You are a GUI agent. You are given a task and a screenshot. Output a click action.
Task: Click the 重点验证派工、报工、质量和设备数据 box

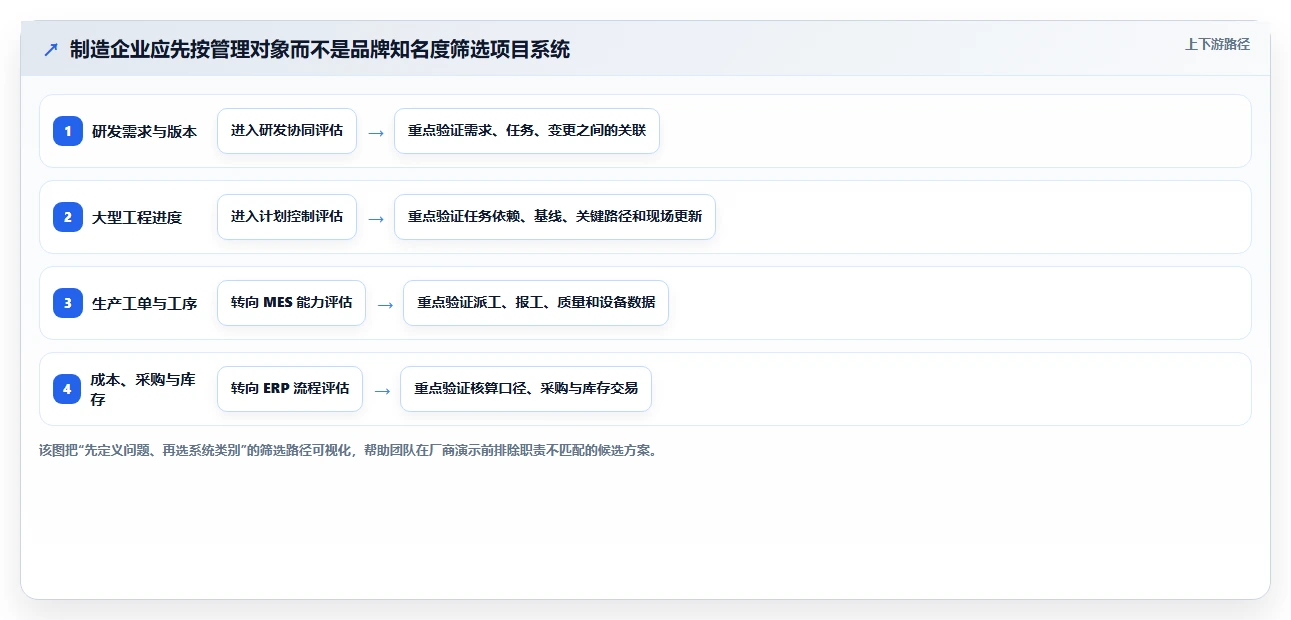(536, 303)
